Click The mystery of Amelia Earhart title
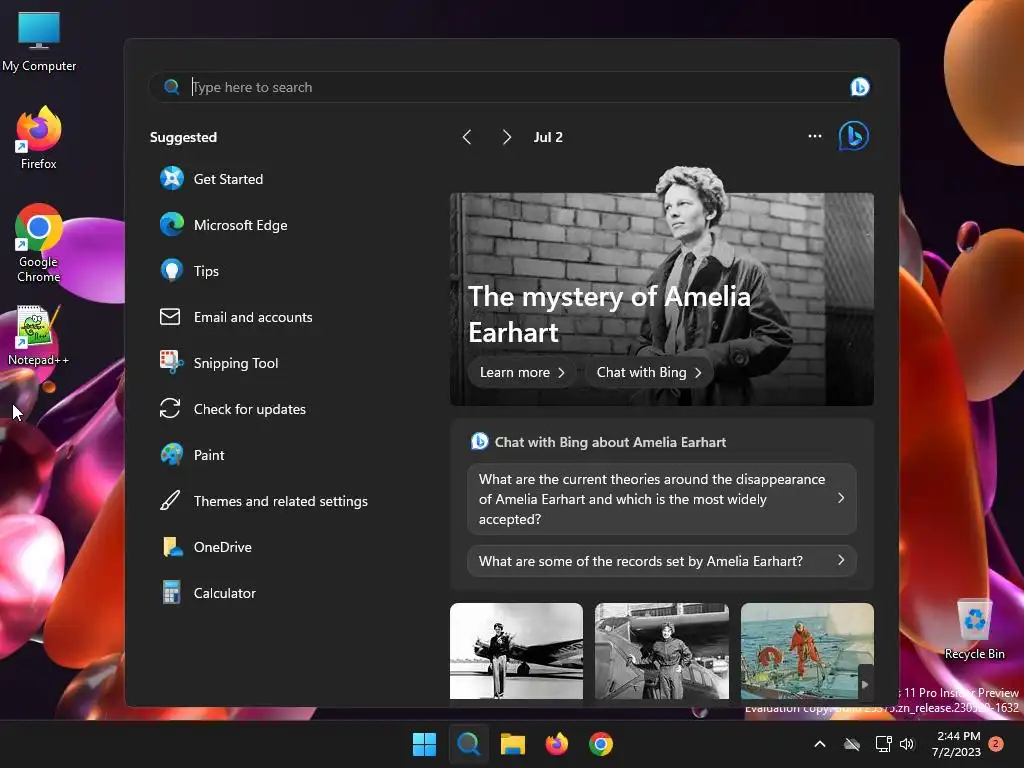This screenshot has height=768, width=1024. pos(609,314)
